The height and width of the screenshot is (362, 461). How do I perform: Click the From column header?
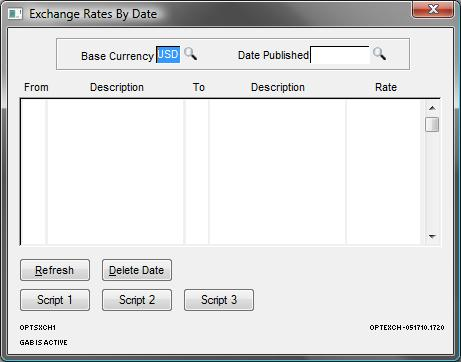(36, 87)
